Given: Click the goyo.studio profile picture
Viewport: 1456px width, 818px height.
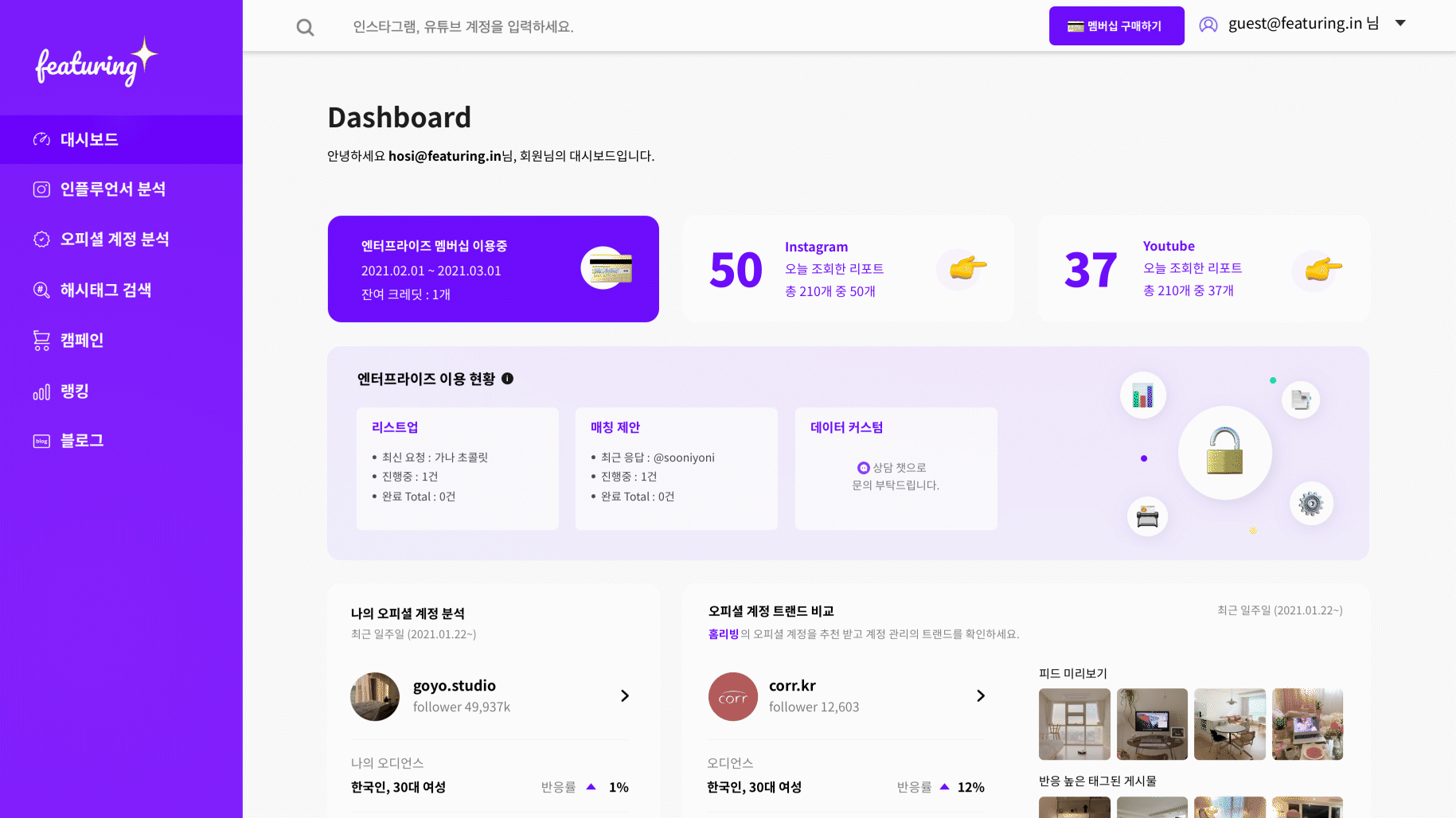Looking at the screenshot, I should [x=375, y=697].
